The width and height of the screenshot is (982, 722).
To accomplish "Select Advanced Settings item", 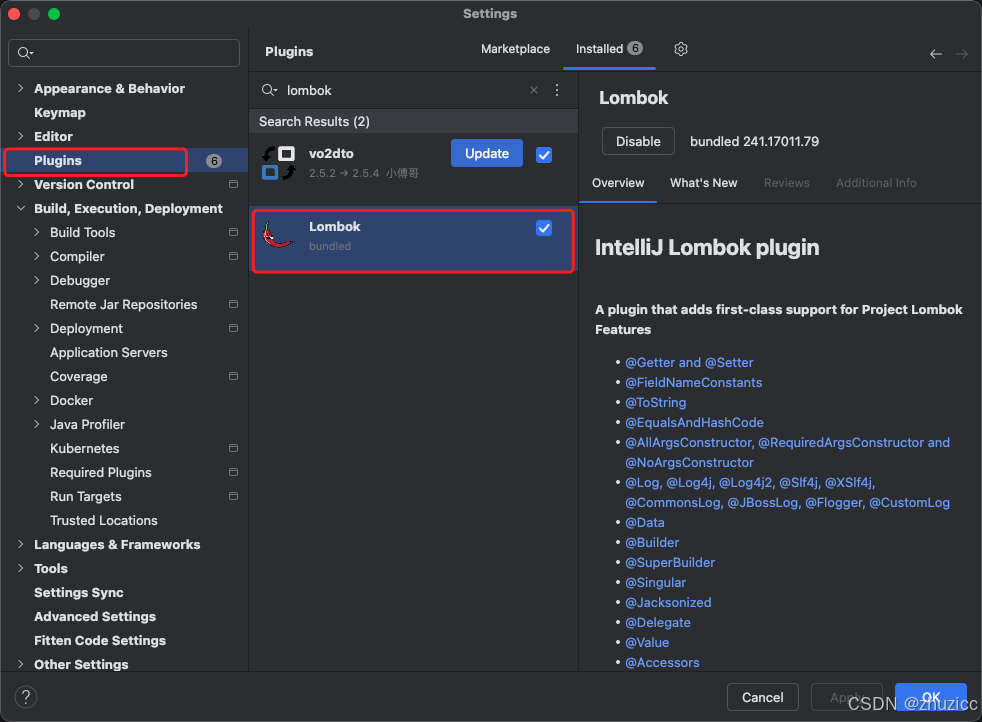I will [x=95, y=616].
